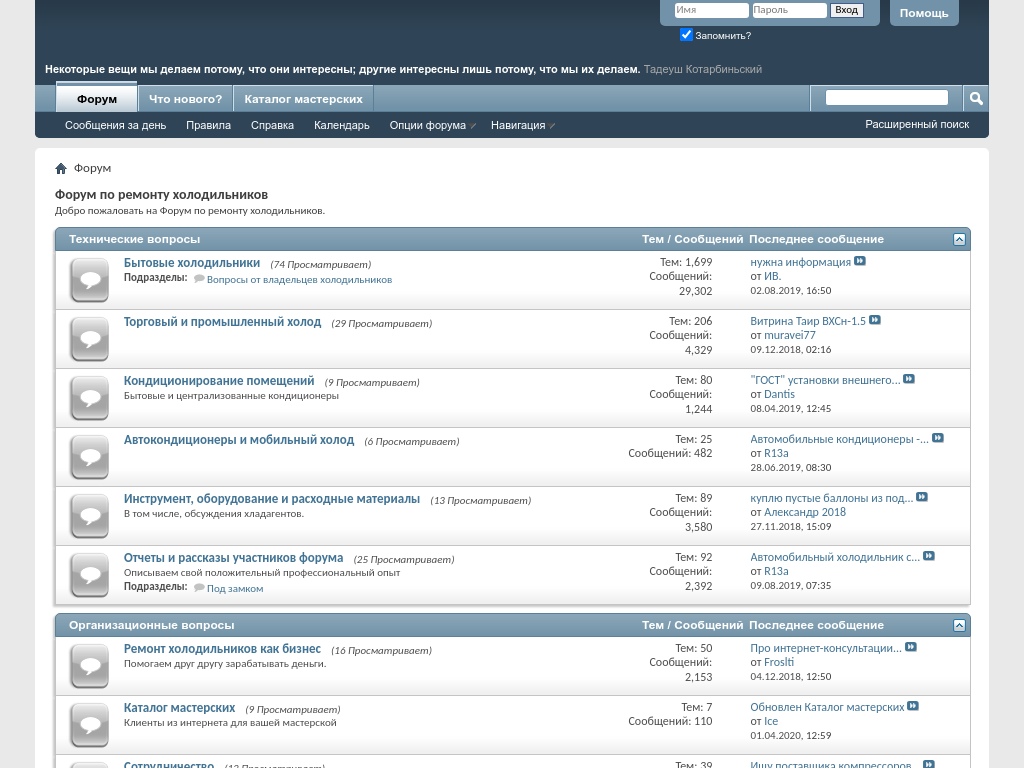Viewport: 1024px width, 768px height.
Task: Go to last post icon for Витрина Таир ВХСн-1.5
Action: [x=875, y=321]
